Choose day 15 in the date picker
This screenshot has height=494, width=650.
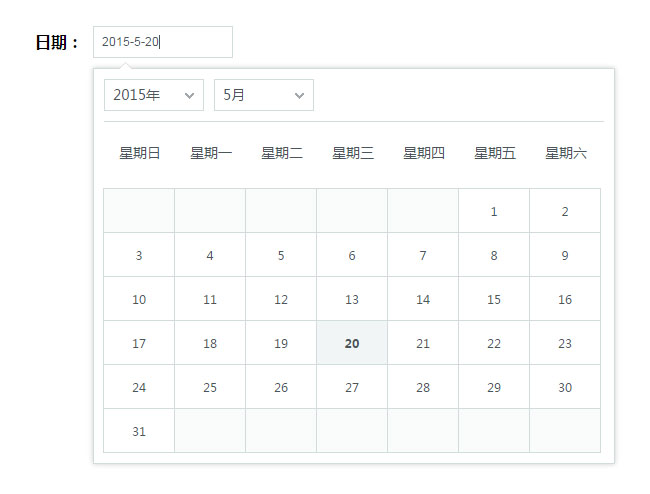(x=494, y=299)
